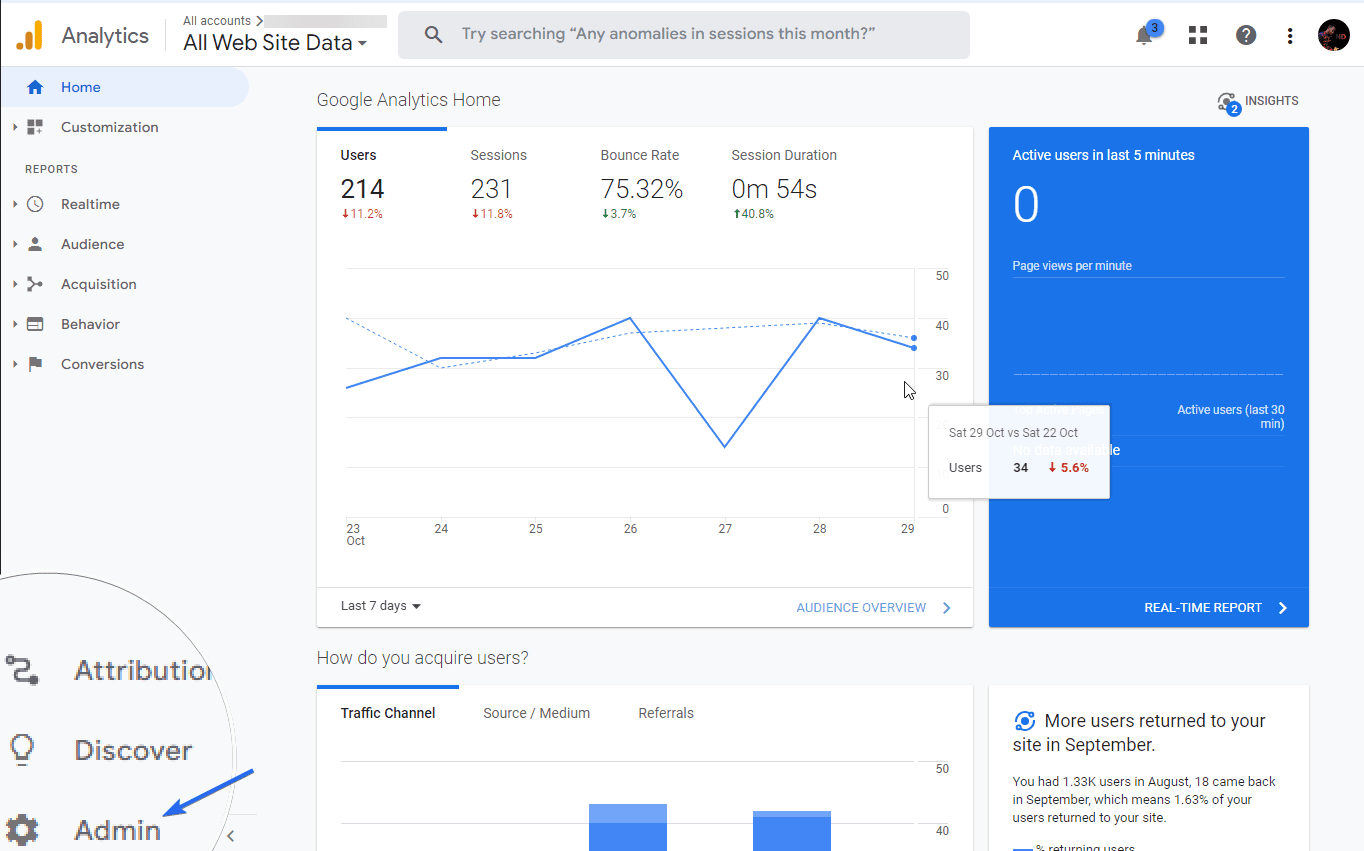Open the Google apps grid icon
This screenshot has height=851, width=1364.
pyautogui.click(x=1198, y=35)
